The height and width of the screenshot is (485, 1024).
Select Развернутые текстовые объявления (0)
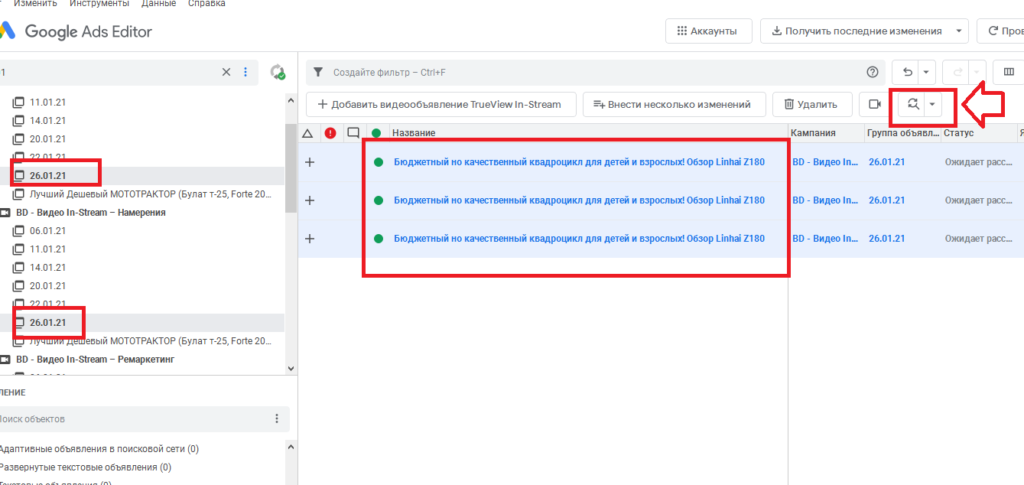pos(86,467)
